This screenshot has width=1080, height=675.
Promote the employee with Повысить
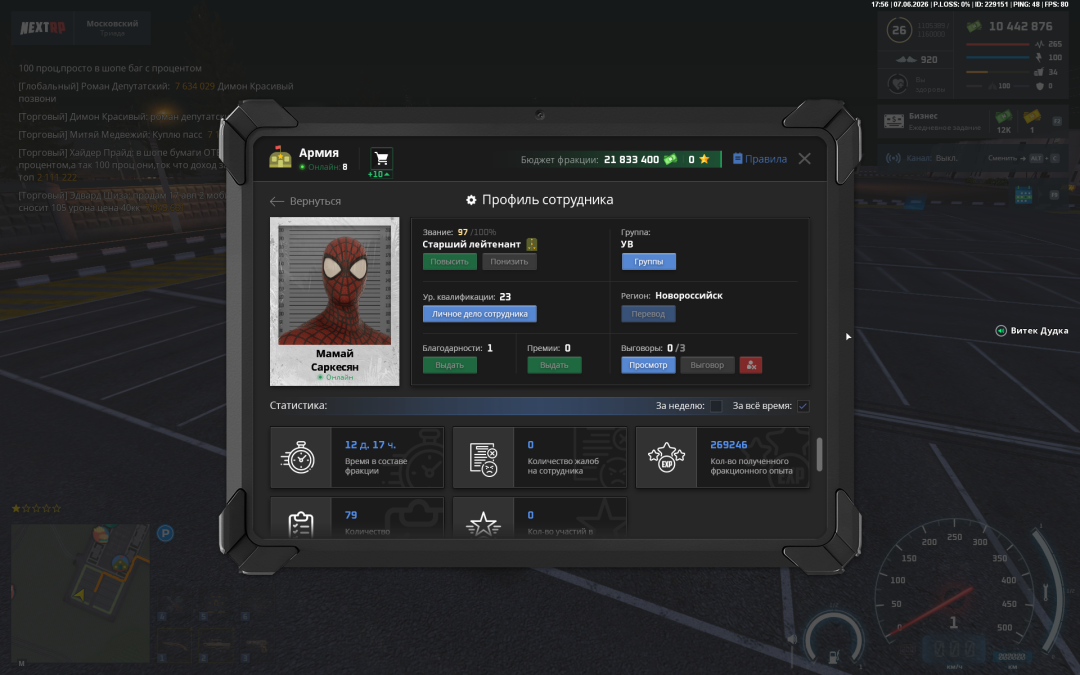(x=449, y=262)
